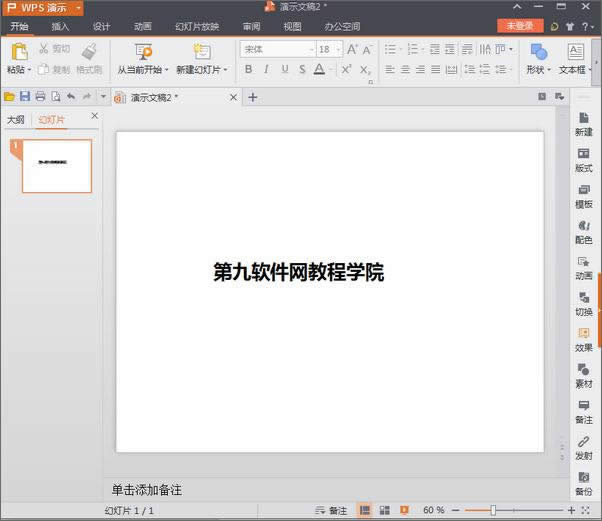Open the font size dropdown showing 18
Screen dimensions: 602x521
[x=337, y=49]
